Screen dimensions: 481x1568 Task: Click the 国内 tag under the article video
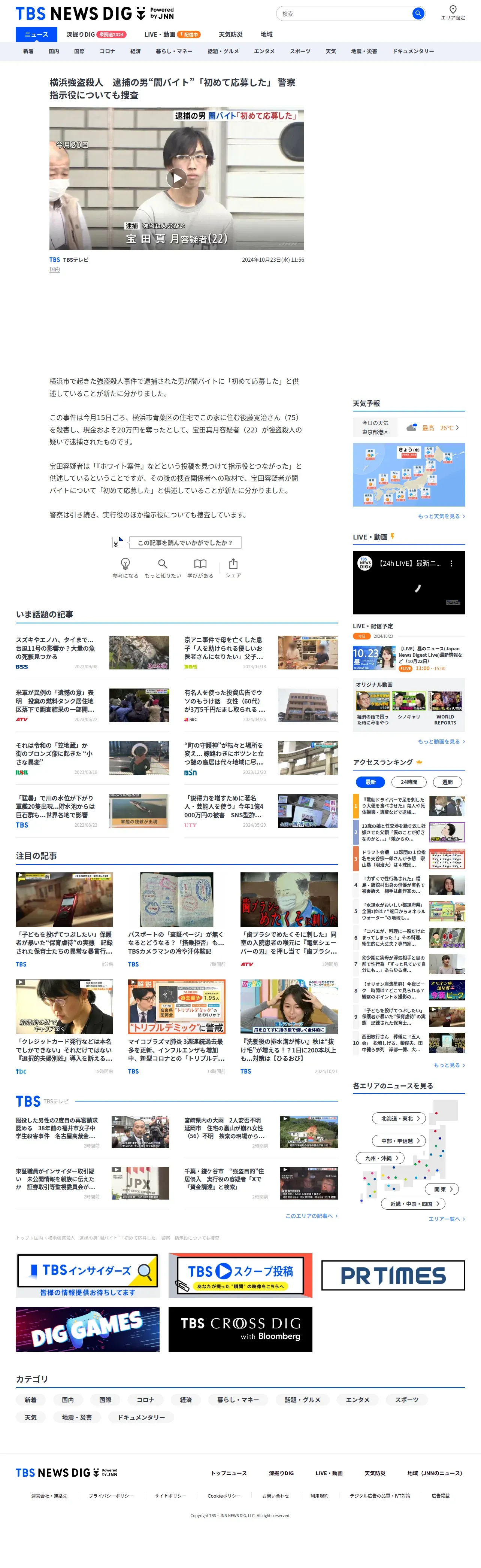pos(55,269)
